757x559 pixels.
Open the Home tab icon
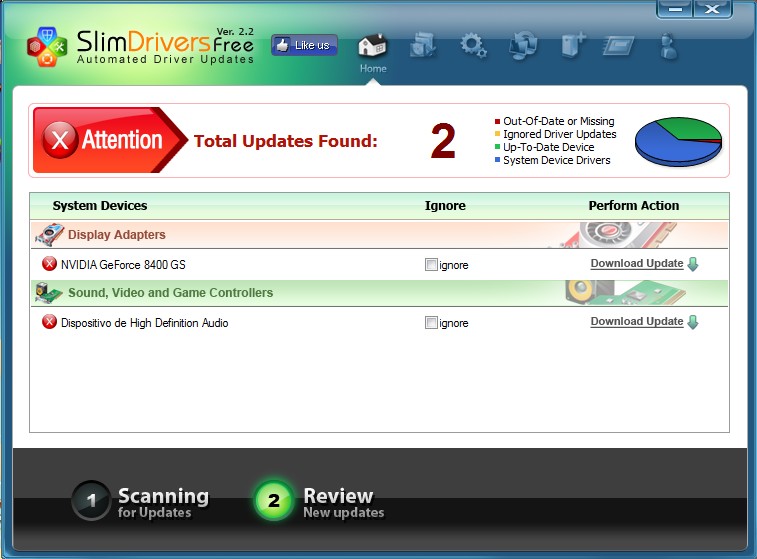372,46
